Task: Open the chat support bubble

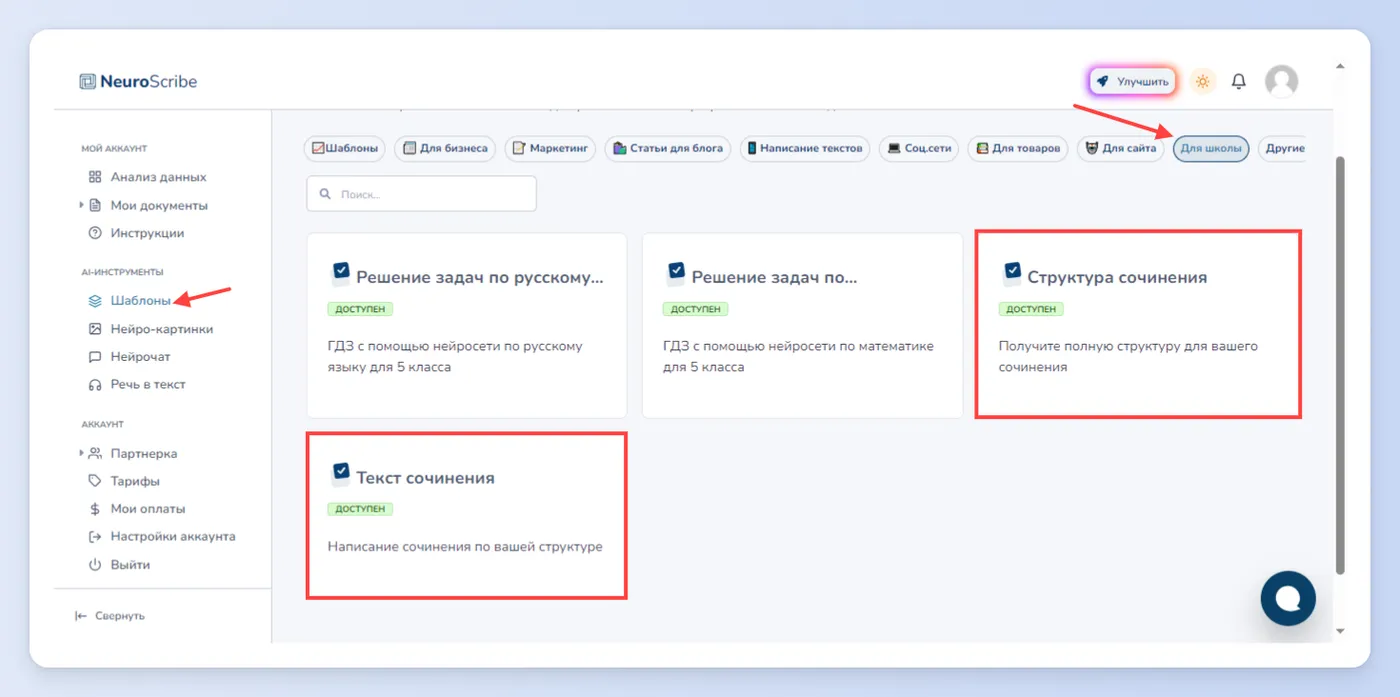Action: coord(1288,598)
